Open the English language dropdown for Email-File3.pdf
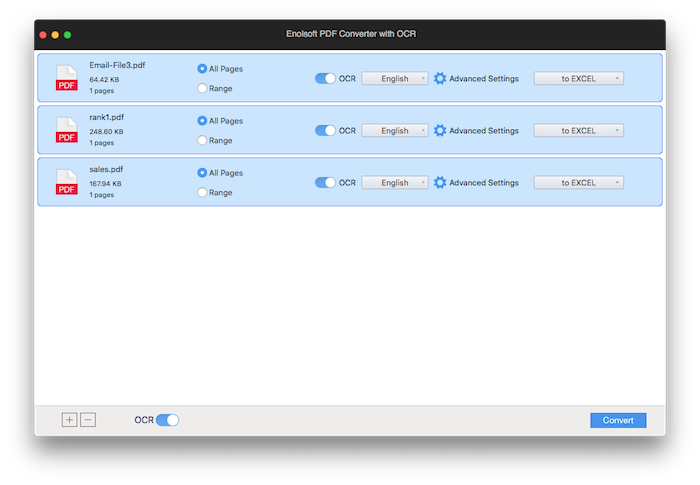This screenshot has height=485, width=700. (x=395, y=79)
